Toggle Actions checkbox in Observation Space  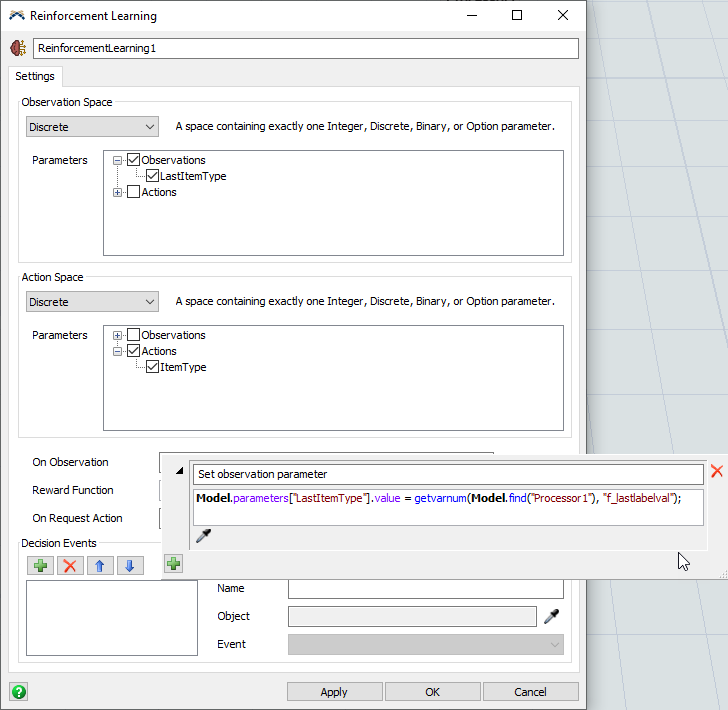[x=133, y=192]
